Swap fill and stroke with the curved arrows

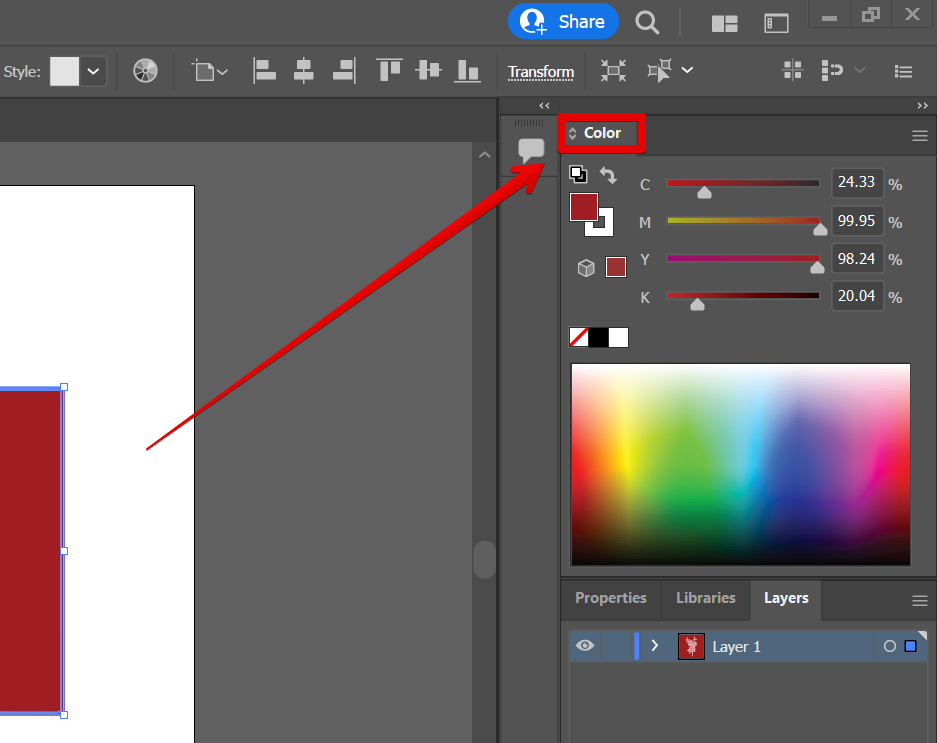pyautogui.click(x=608, y=175)
